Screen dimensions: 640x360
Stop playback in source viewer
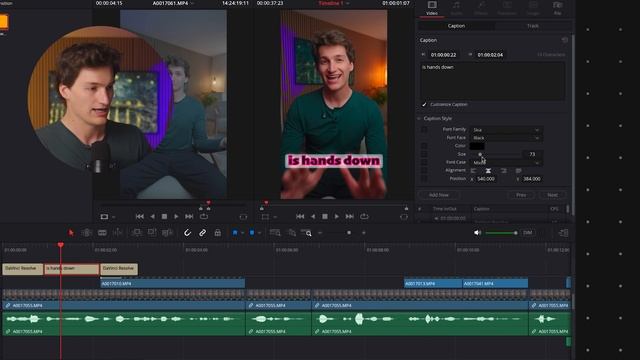[x=164, y=216]
